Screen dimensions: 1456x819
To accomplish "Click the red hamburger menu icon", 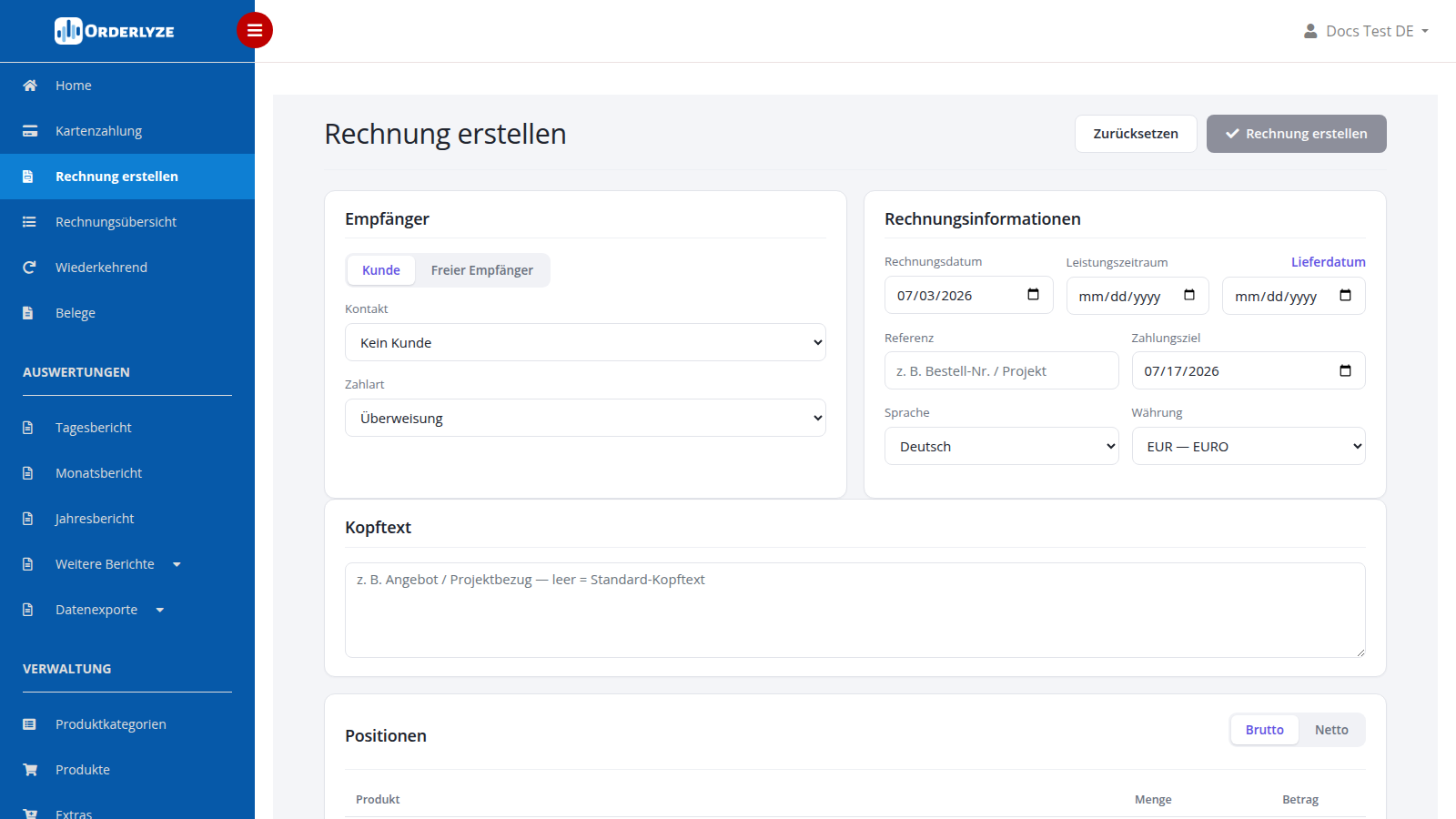I will (x=255, y=30).
